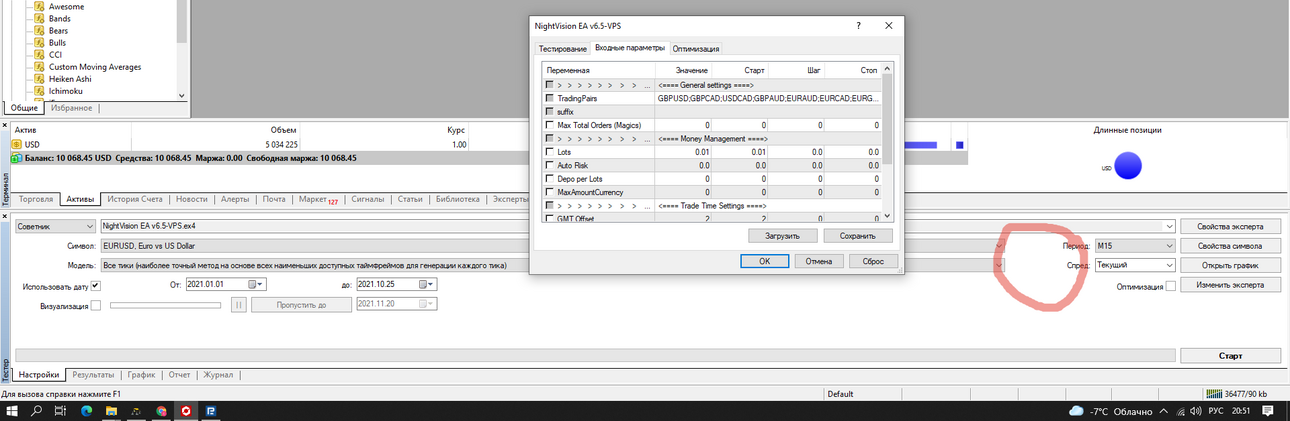Toggle the suffix parameter checkbox
The width and height of the screenshot is (1290, 421).
[x=549, y=111]
